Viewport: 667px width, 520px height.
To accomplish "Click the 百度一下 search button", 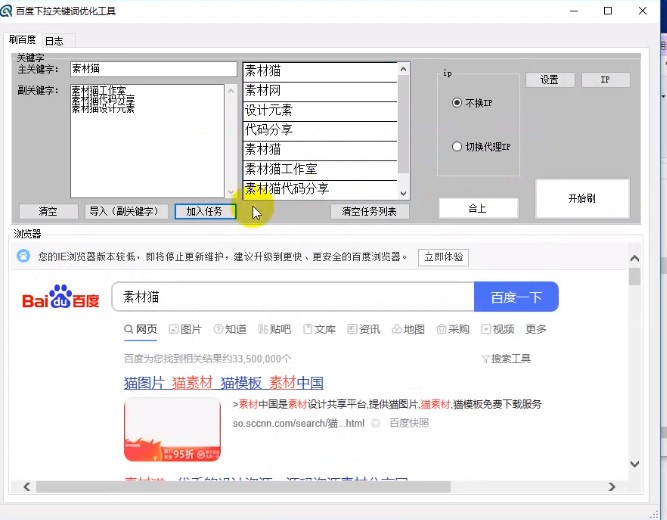I will [x=516, y=297].
